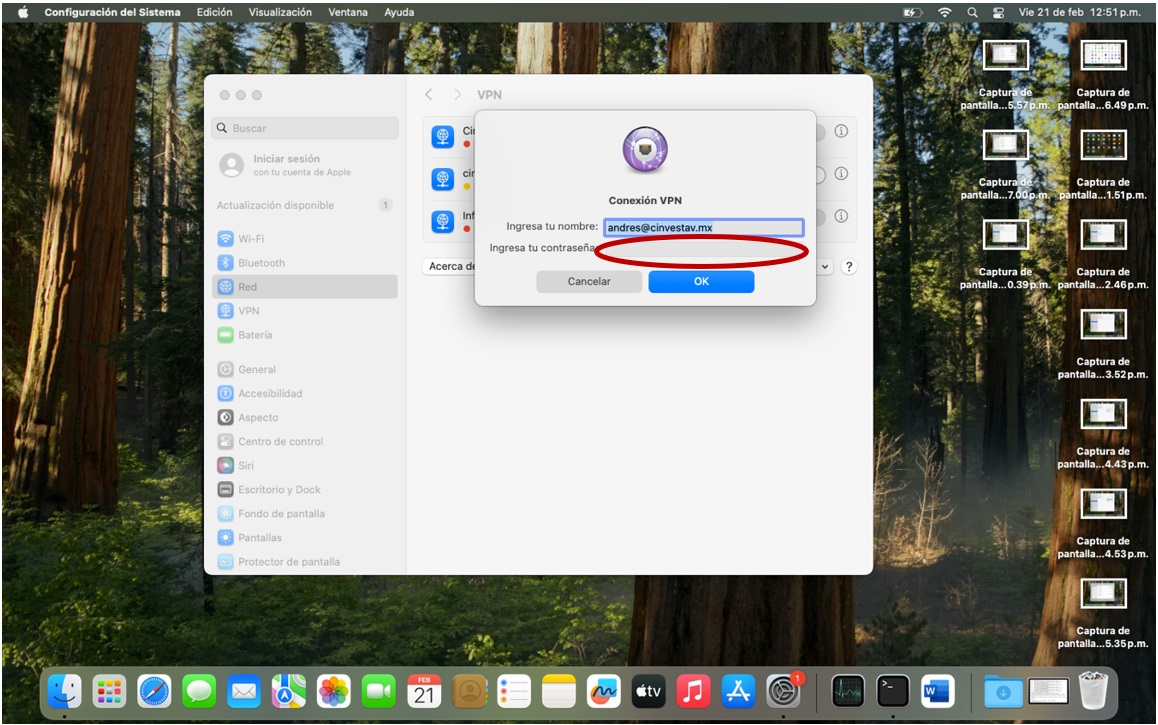
Task: Click the question mark help button
Action: 849,267
